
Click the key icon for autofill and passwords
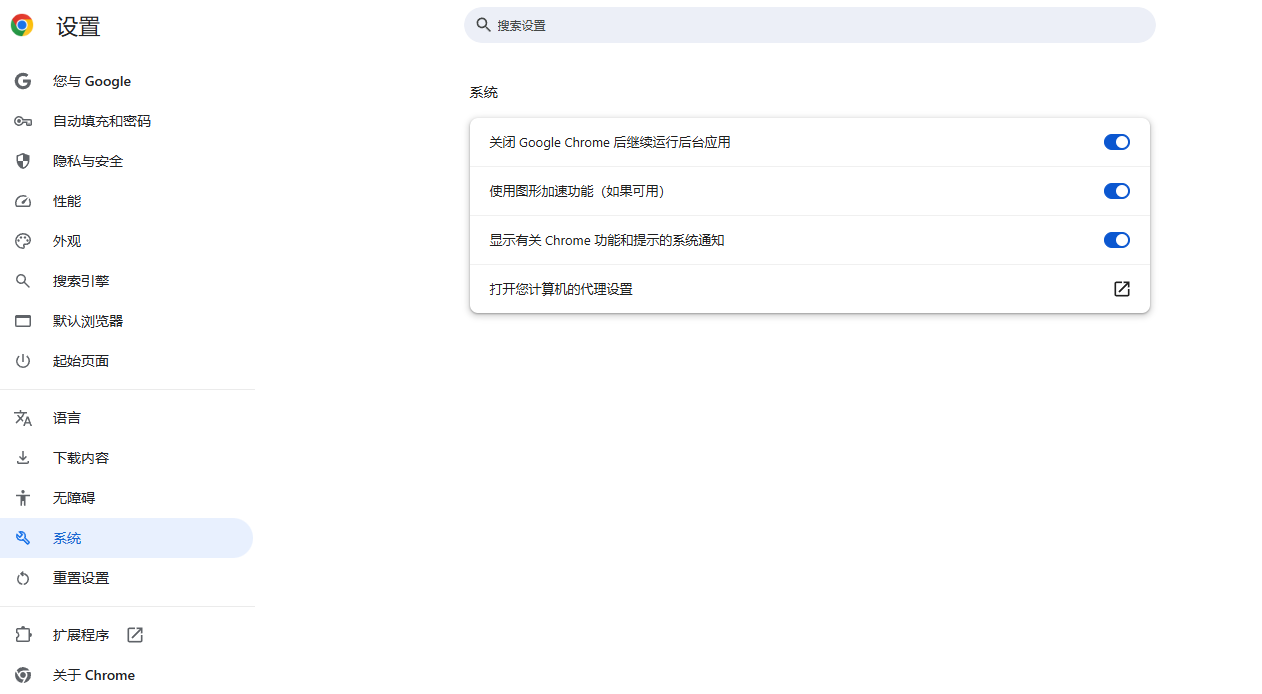tap(23, 121)
